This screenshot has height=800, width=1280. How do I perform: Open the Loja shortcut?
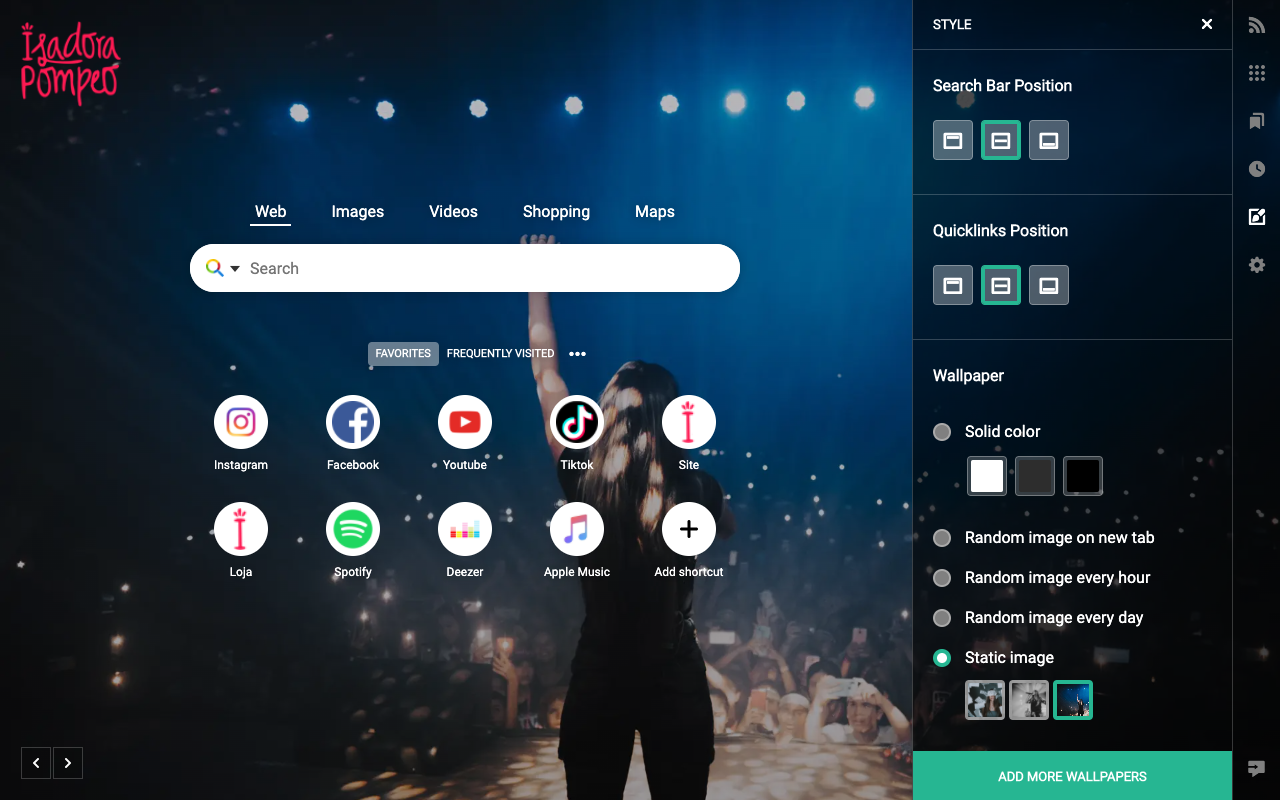click(x=241, y=529)
